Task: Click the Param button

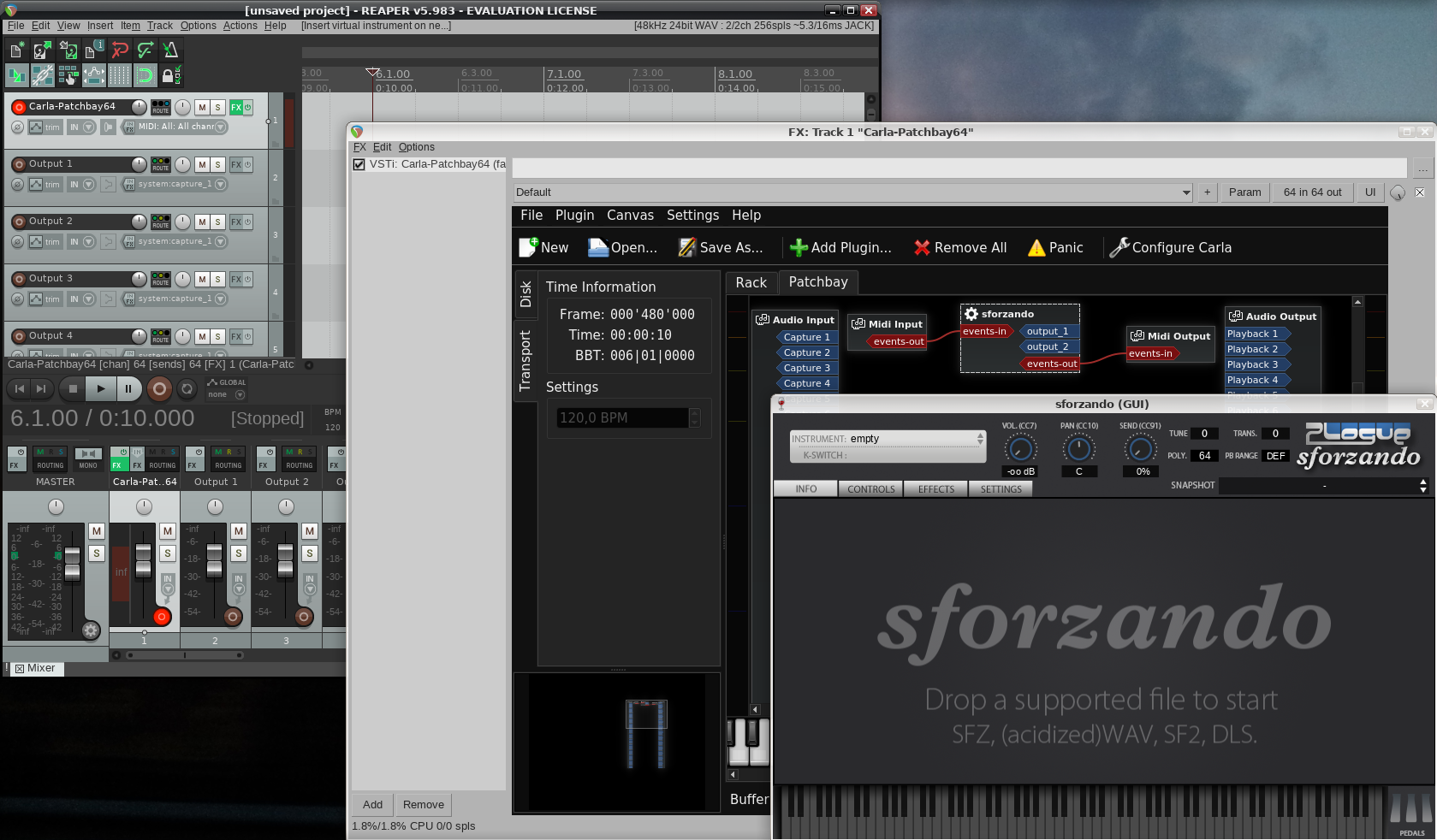Action: click(x=1244, y=192)
